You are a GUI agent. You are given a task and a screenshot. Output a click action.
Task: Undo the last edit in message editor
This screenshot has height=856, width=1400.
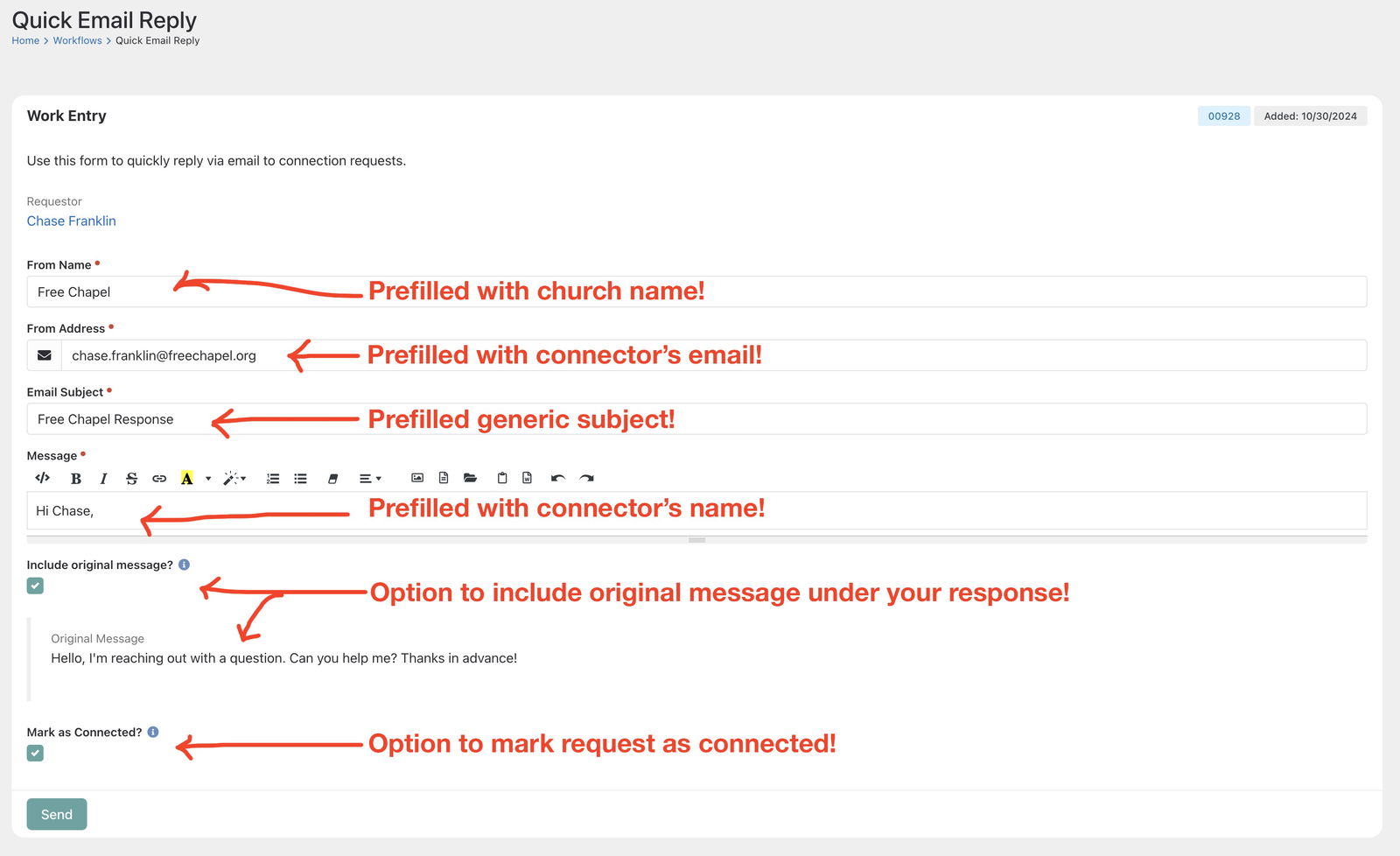coord(557,478)
